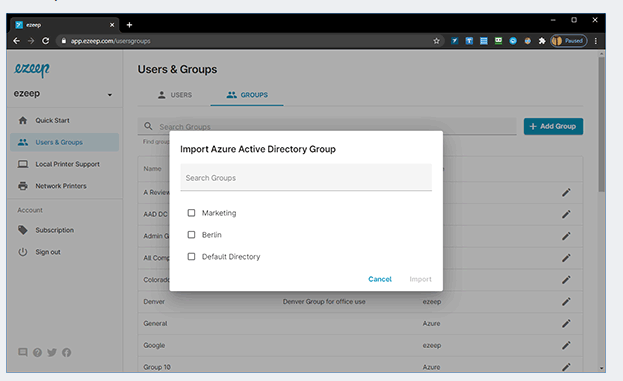Click 'Denver Group for office use' description
This screenshot has height=381, width=623.
point(324,302)
